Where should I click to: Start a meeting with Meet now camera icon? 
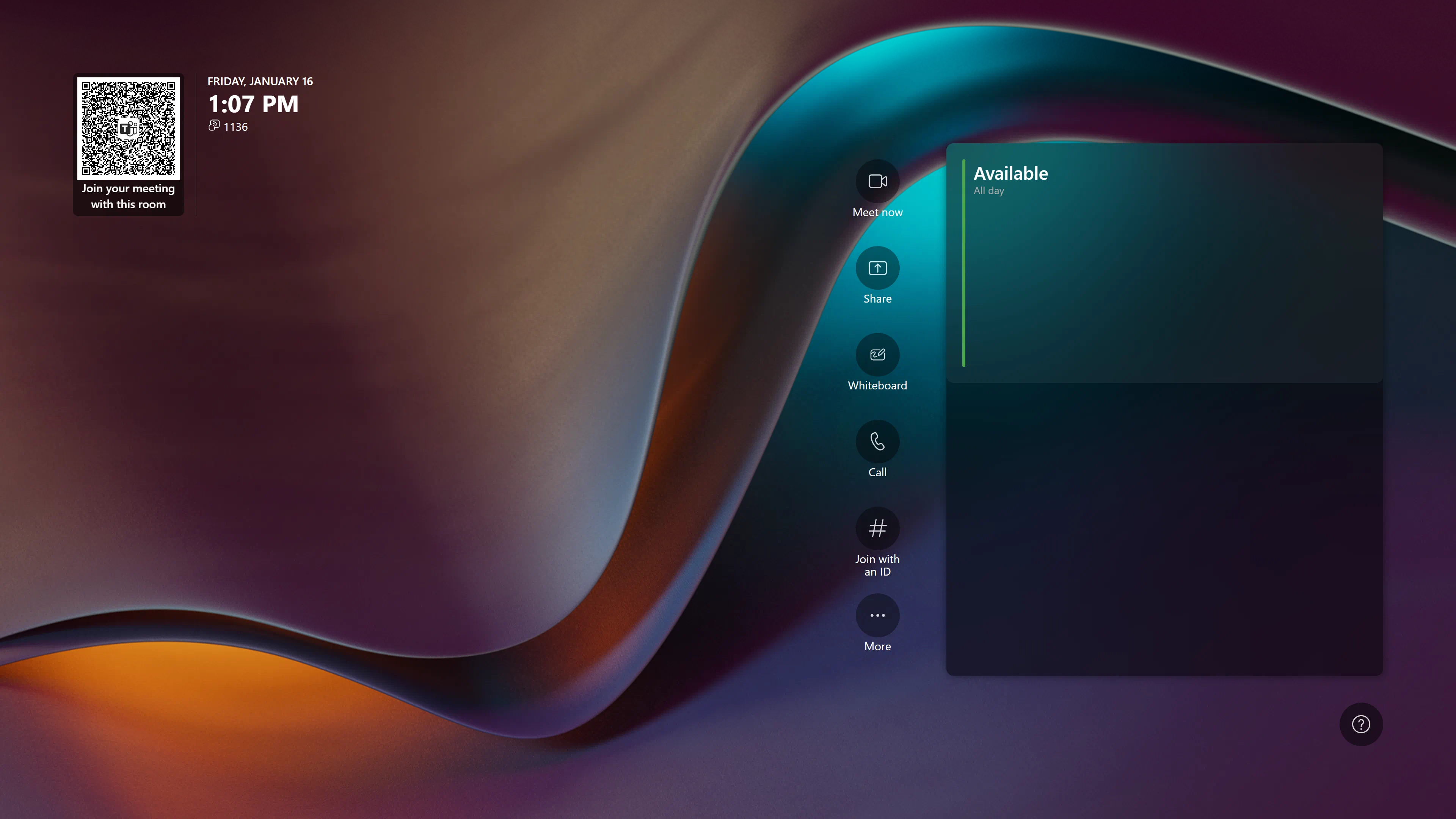877,181
